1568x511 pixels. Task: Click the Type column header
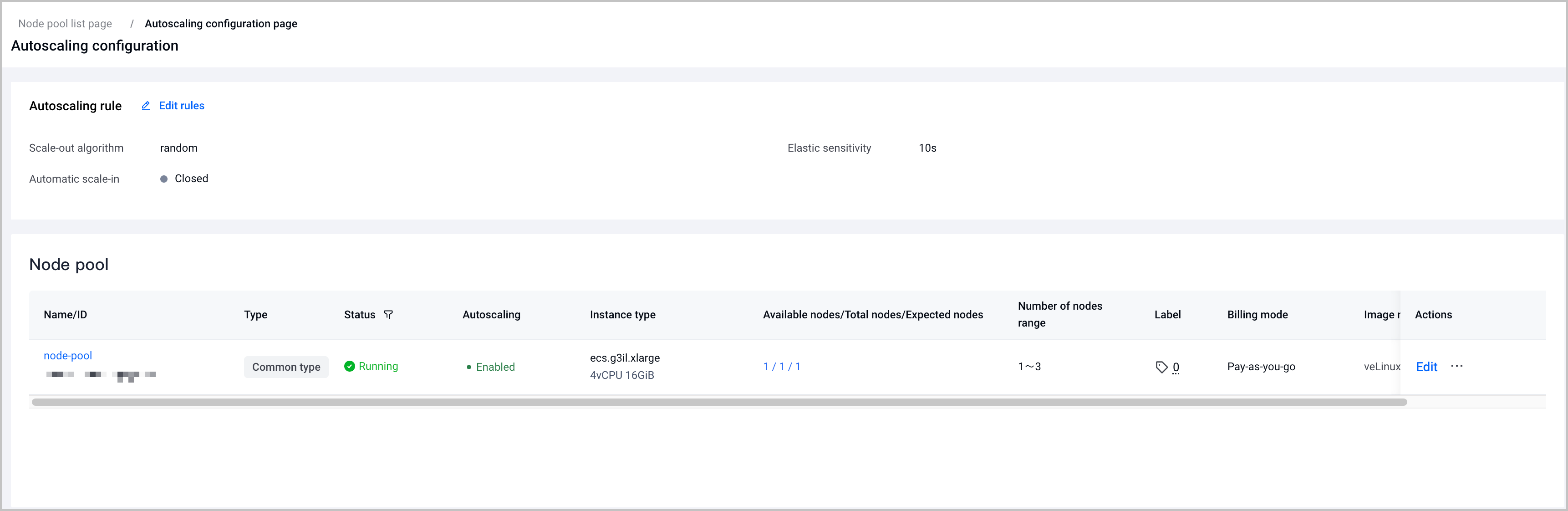pyautogui.click(x=256, y=315)
